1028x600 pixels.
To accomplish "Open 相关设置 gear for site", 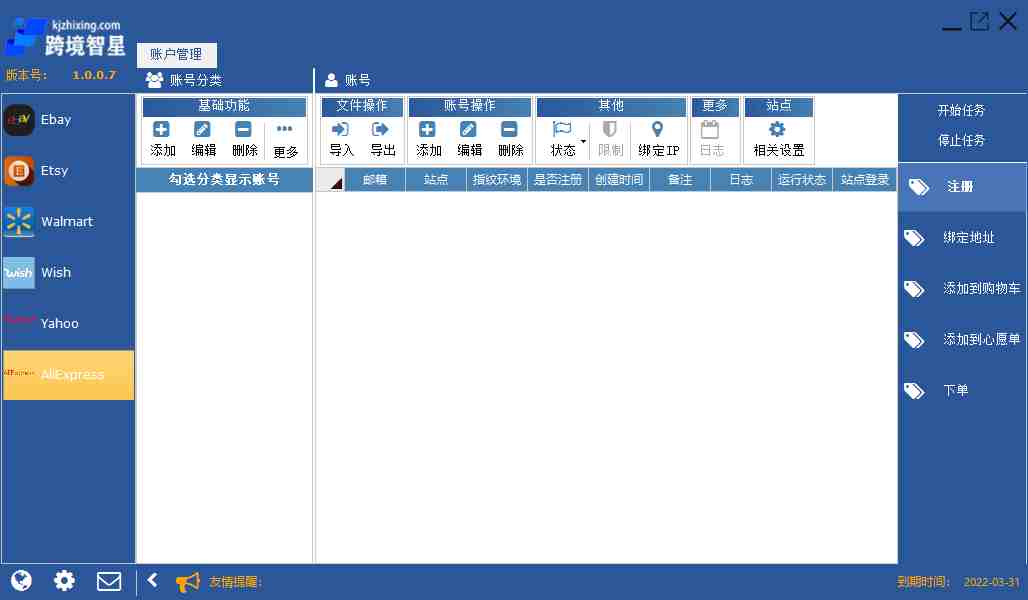I will (x=777, y=129).
